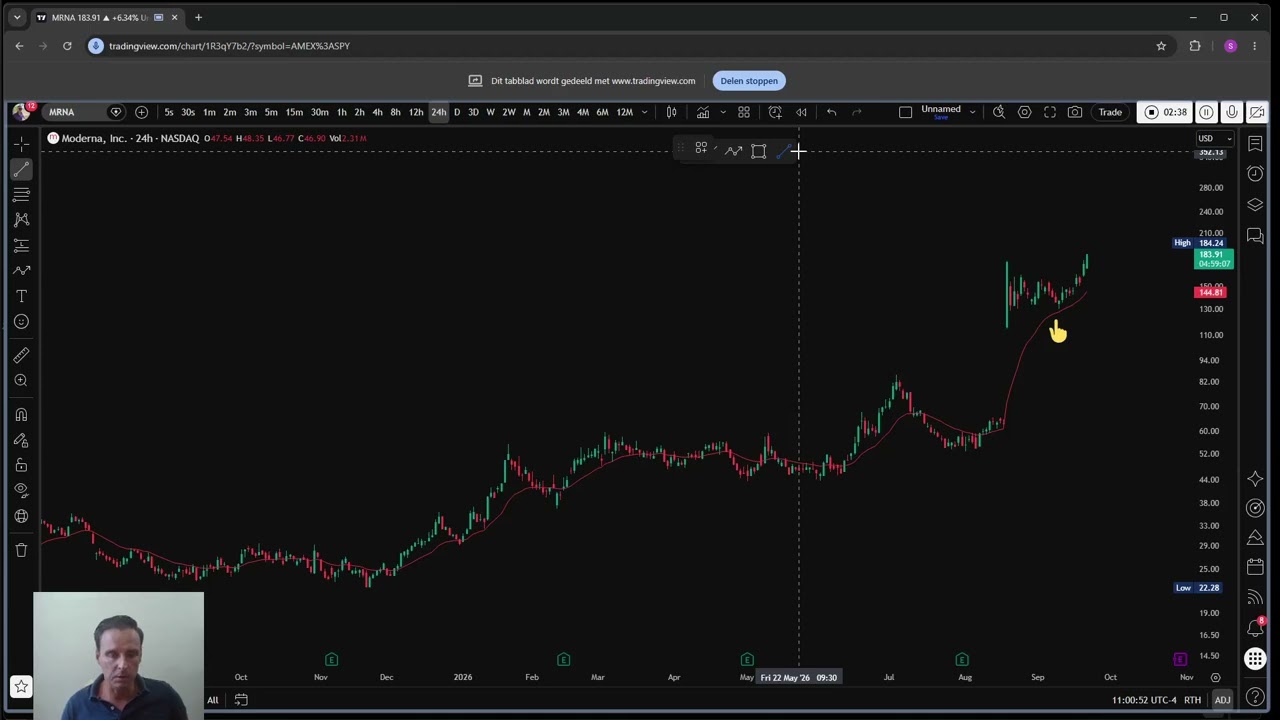This screenshot has width=1280, height=720.
Task: Toggle hide all drawings eye icon
Action: [x=21, y=490]
